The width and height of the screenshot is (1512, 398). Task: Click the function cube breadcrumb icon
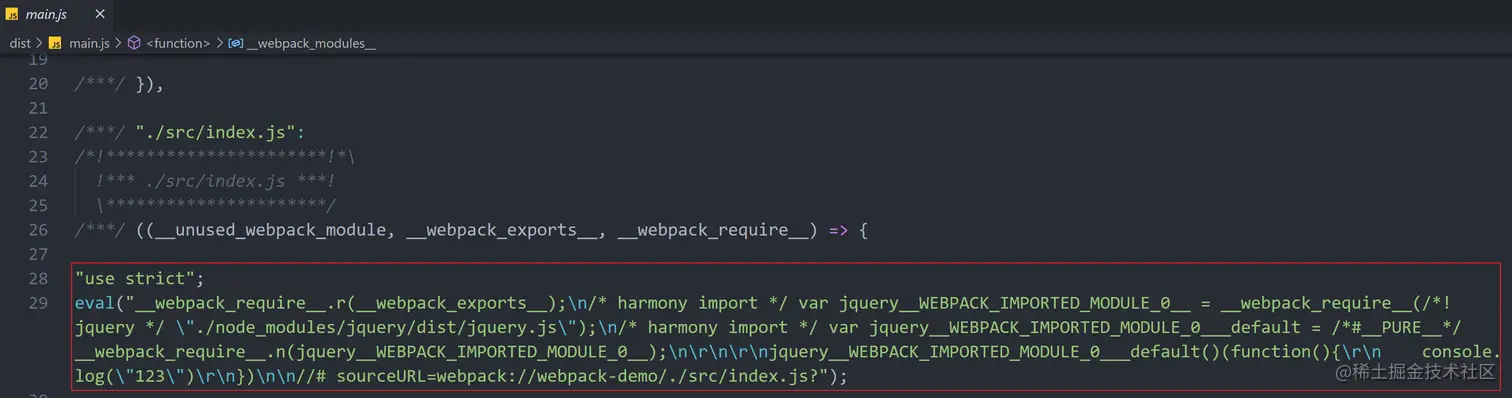[x=134, y=43]
